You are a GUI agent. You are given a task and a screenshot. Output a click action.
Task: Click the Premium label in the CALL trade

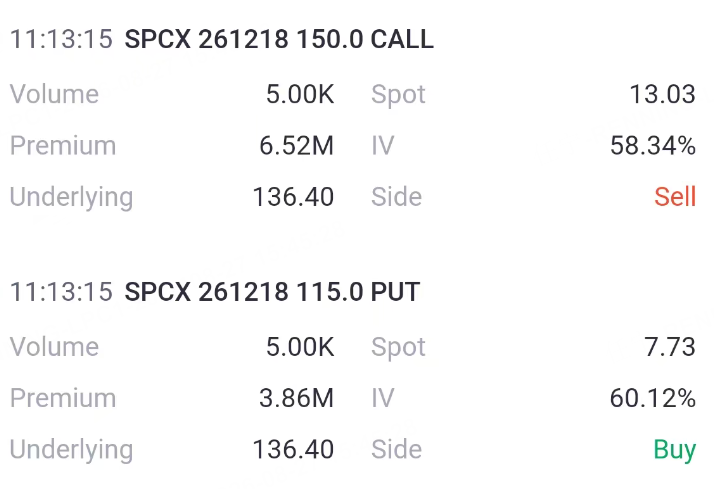pyautogui.click(x=63, y=146)
